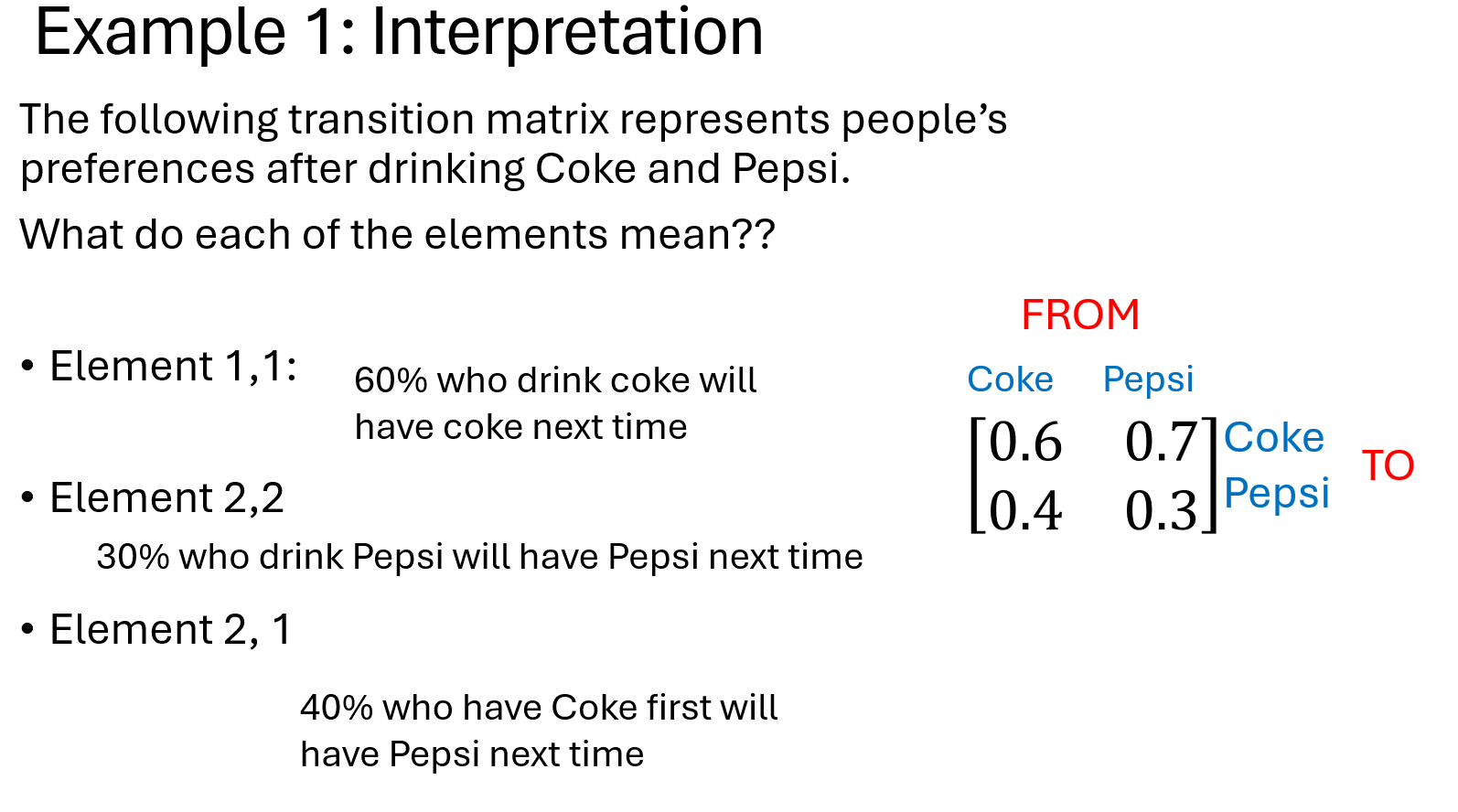Click text '40% who have Coke first will'
The image size is (1458, 812).
click(539, 708)
